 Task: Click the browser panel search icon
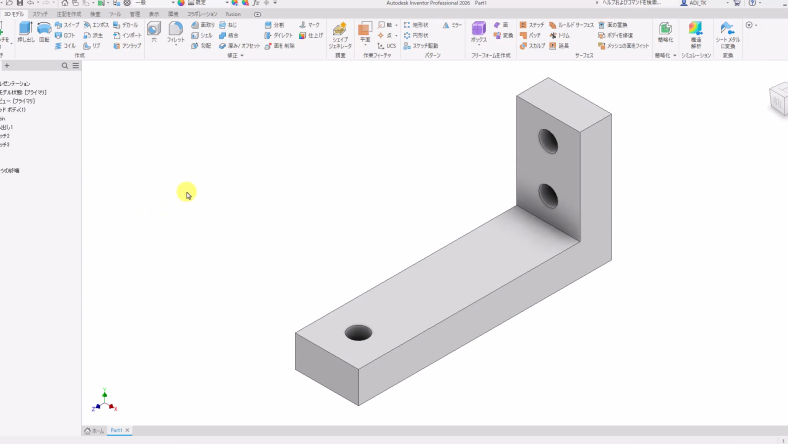pos(65,65)
